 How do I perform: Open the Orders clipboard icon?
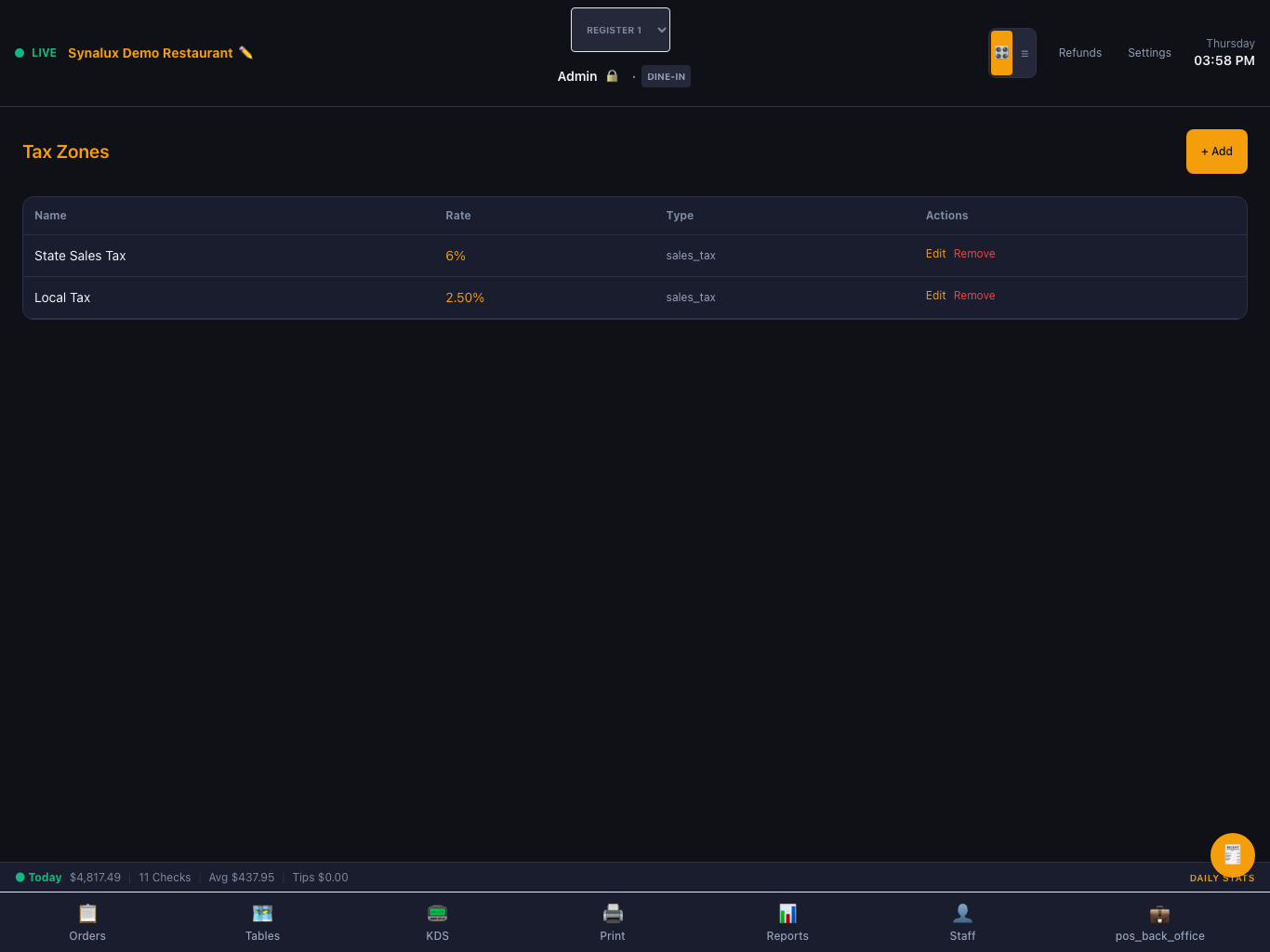pos(87,913)
